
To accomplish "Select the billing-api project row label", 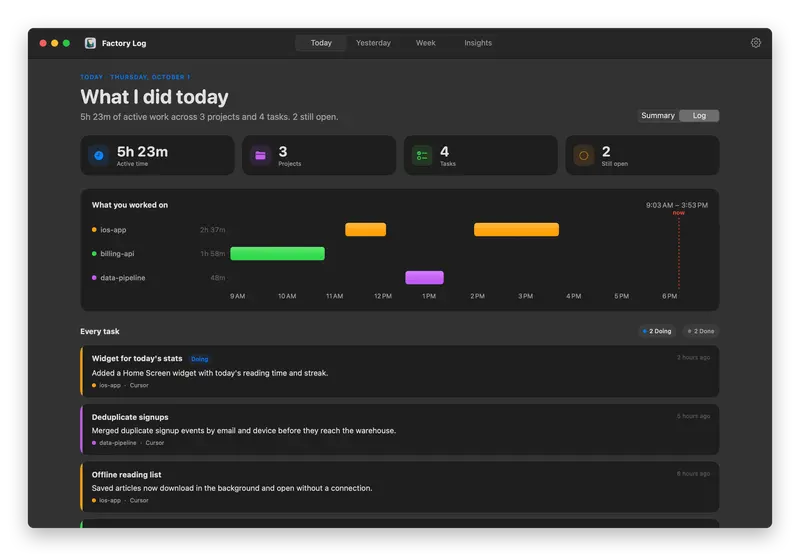I will (x=117, y=254).
